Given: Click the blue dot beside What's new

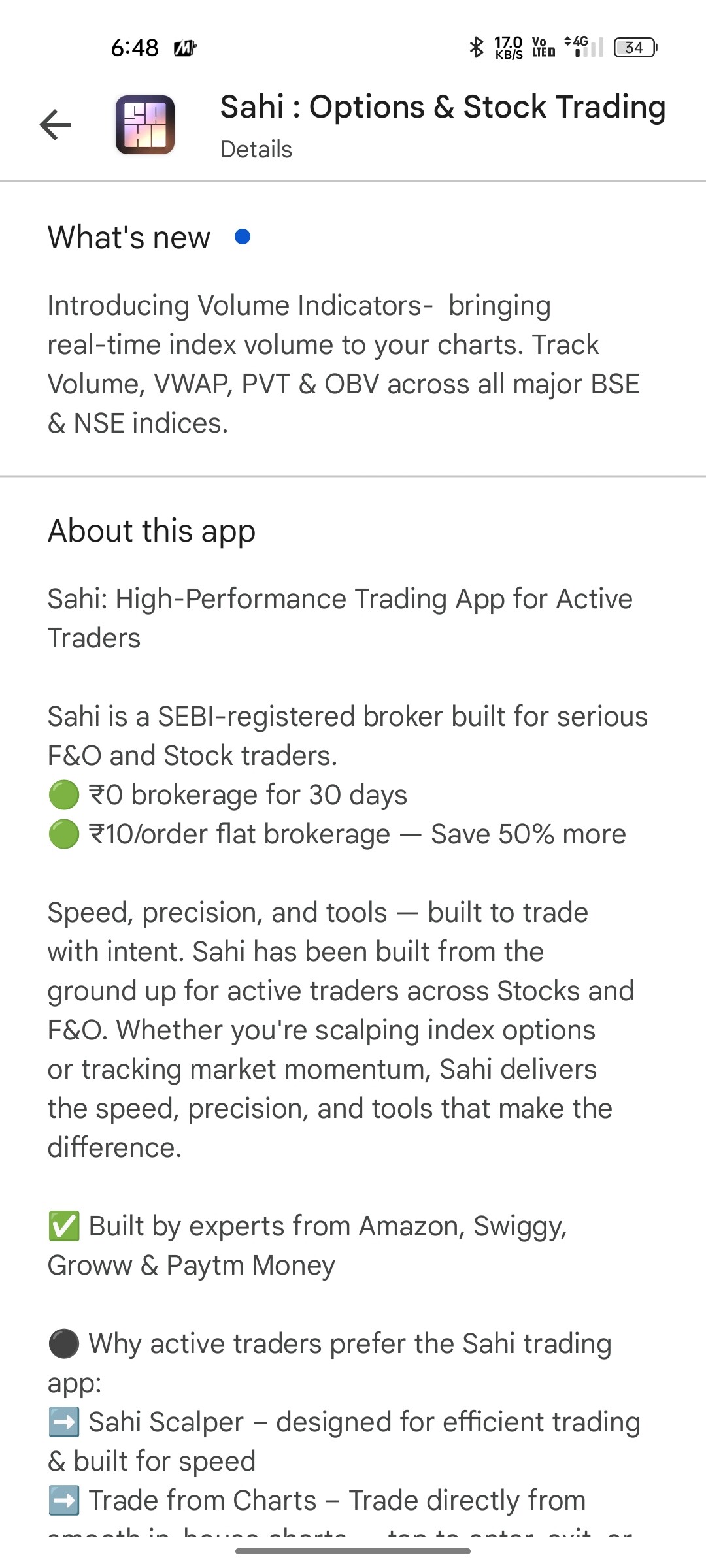Looking at the screenshot, I should pos(243,237).
